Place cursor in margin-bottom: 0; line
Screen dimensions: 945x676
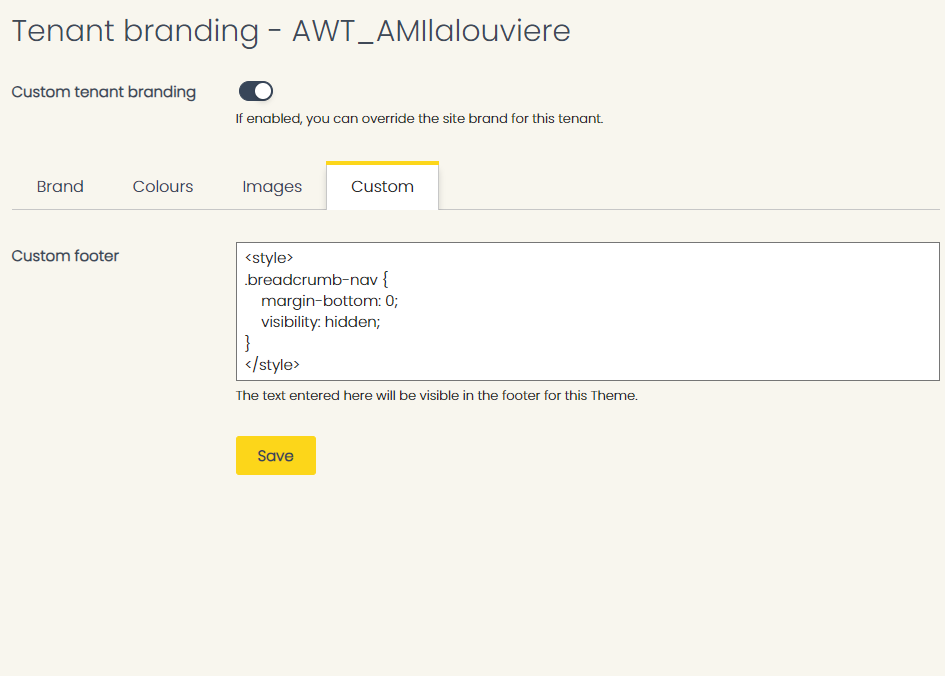point(330,301)
